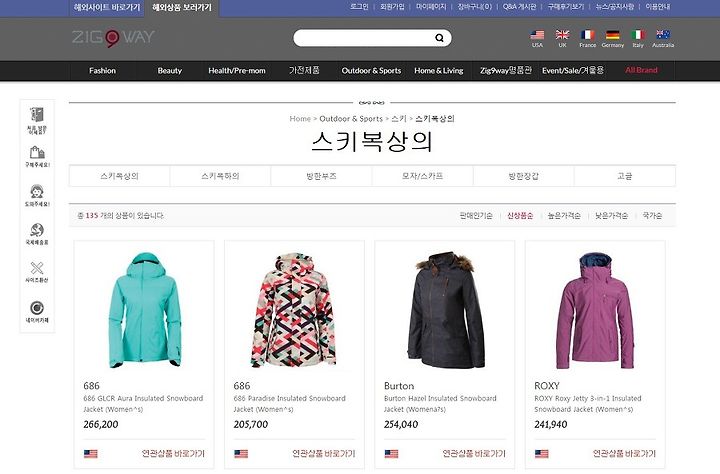
Task: Click inside the search input field
Action: click(365, 38)
